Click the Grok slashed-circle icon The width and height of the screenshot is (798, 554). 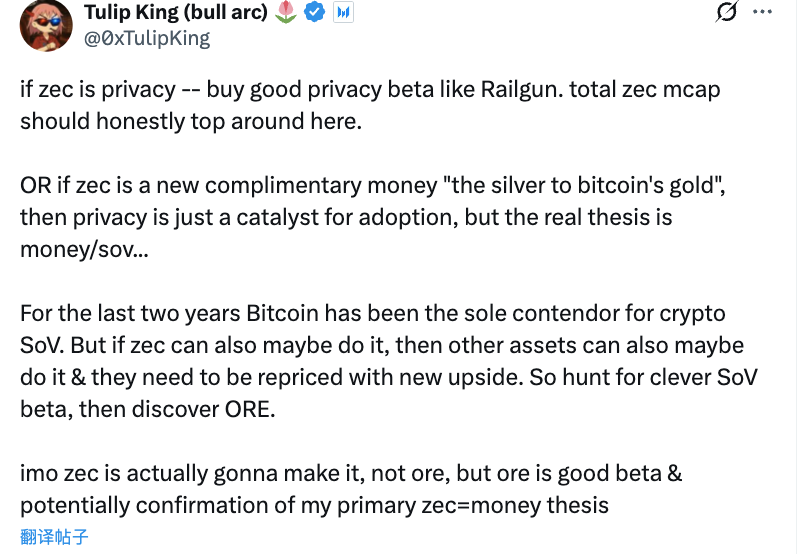click(727, 13)
